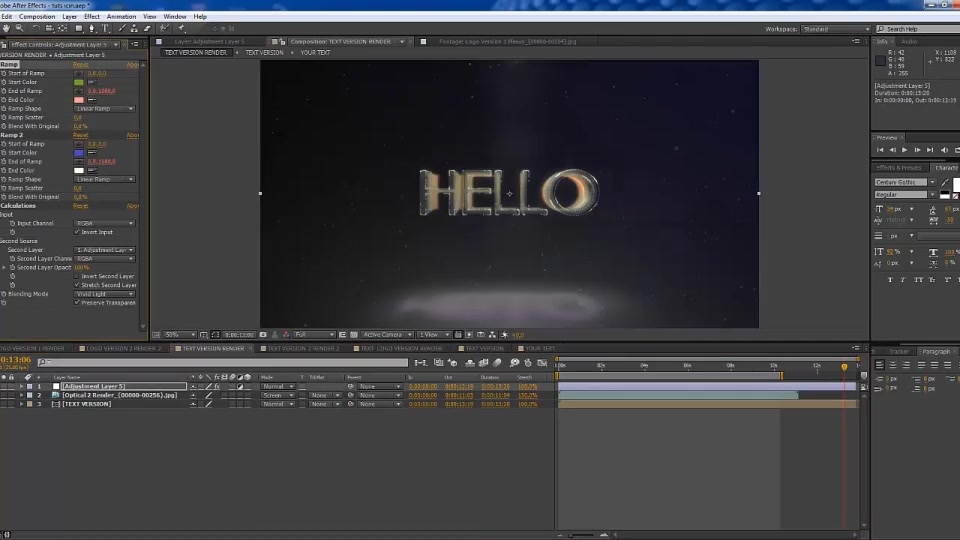Open the viewer zoom 50% dropdown
This screenshot has height=540, width=960.
coord(180,335)
